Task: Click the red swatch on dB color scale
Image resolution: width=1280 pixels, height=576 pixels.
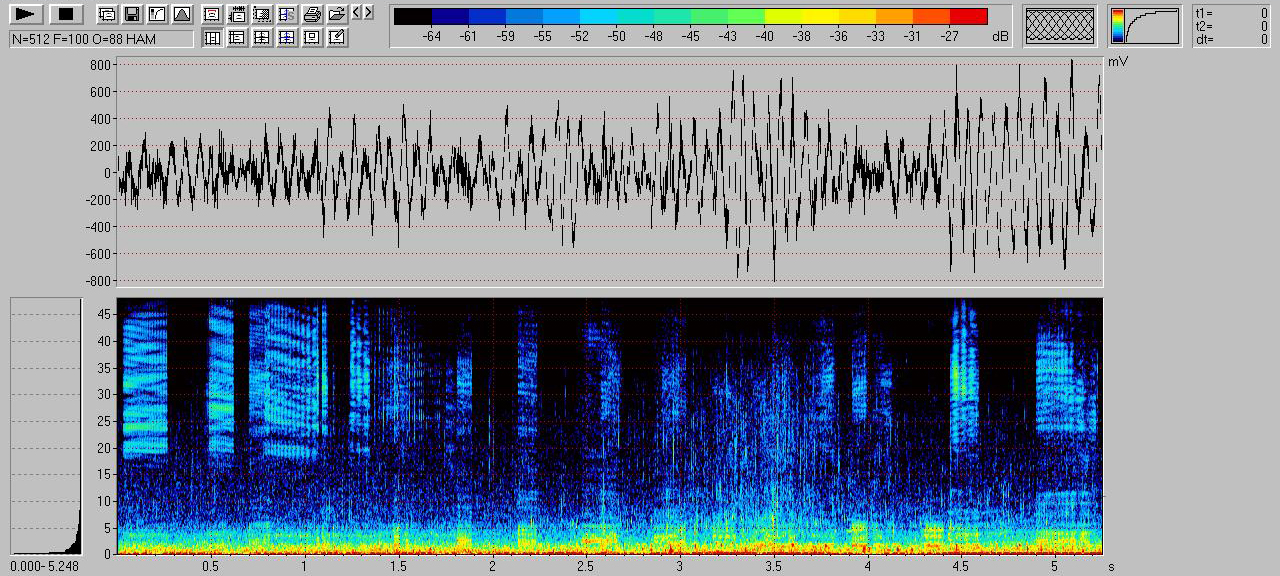Action: [x=968, y=16]
